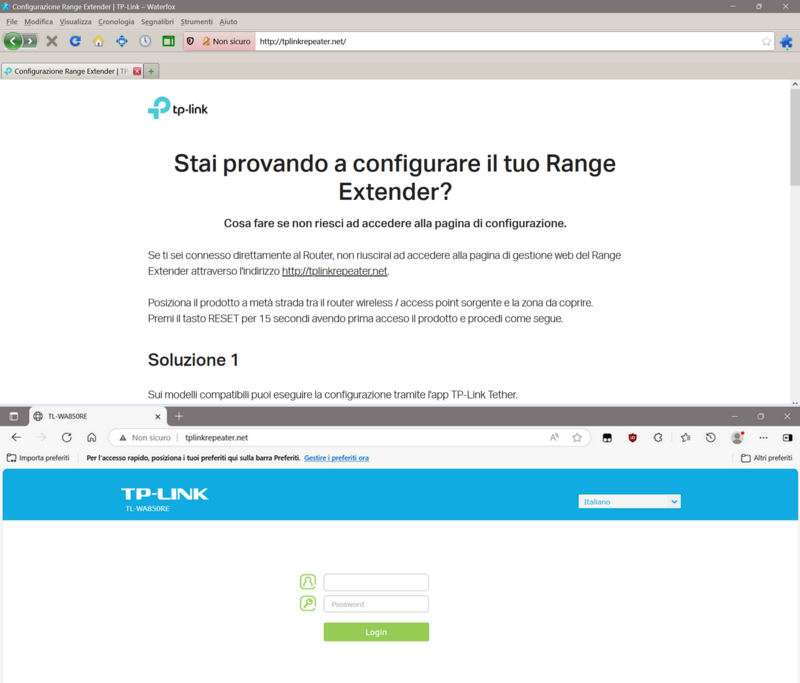Bookmark page with Waterfox star icon
This screenshot has height=683, width=800.
coord(766,41)
